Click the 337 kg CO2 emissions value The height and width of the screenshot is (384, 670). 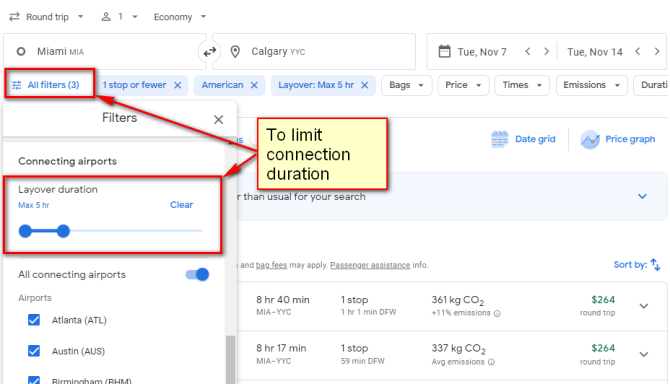coord(458,349)
